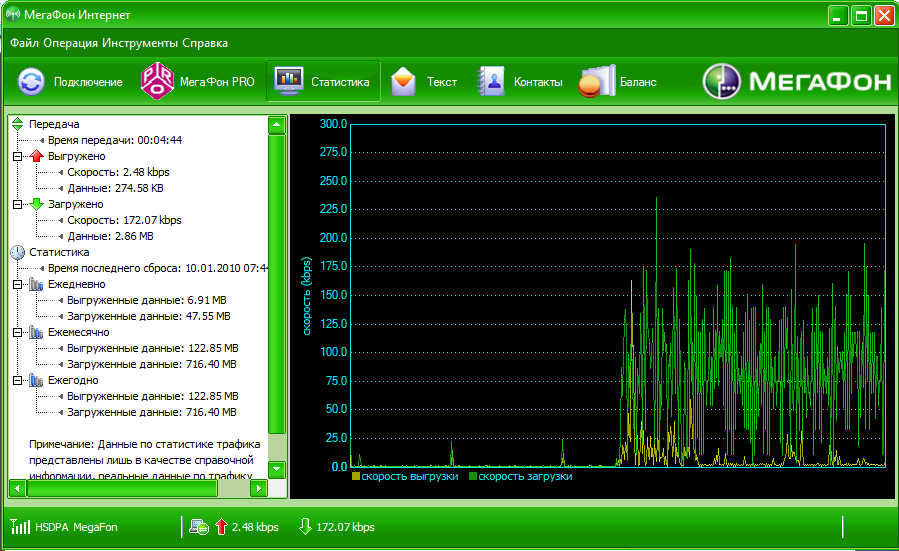Click the Ежедневно bar chart icon
Viewport: 899px width, 551px height.
click(x=37, y=284)
